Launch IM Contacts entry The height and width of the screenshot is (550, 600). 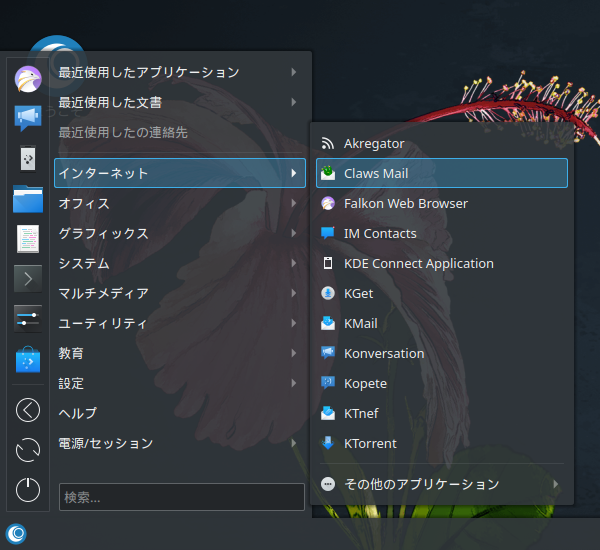point(442,233)
